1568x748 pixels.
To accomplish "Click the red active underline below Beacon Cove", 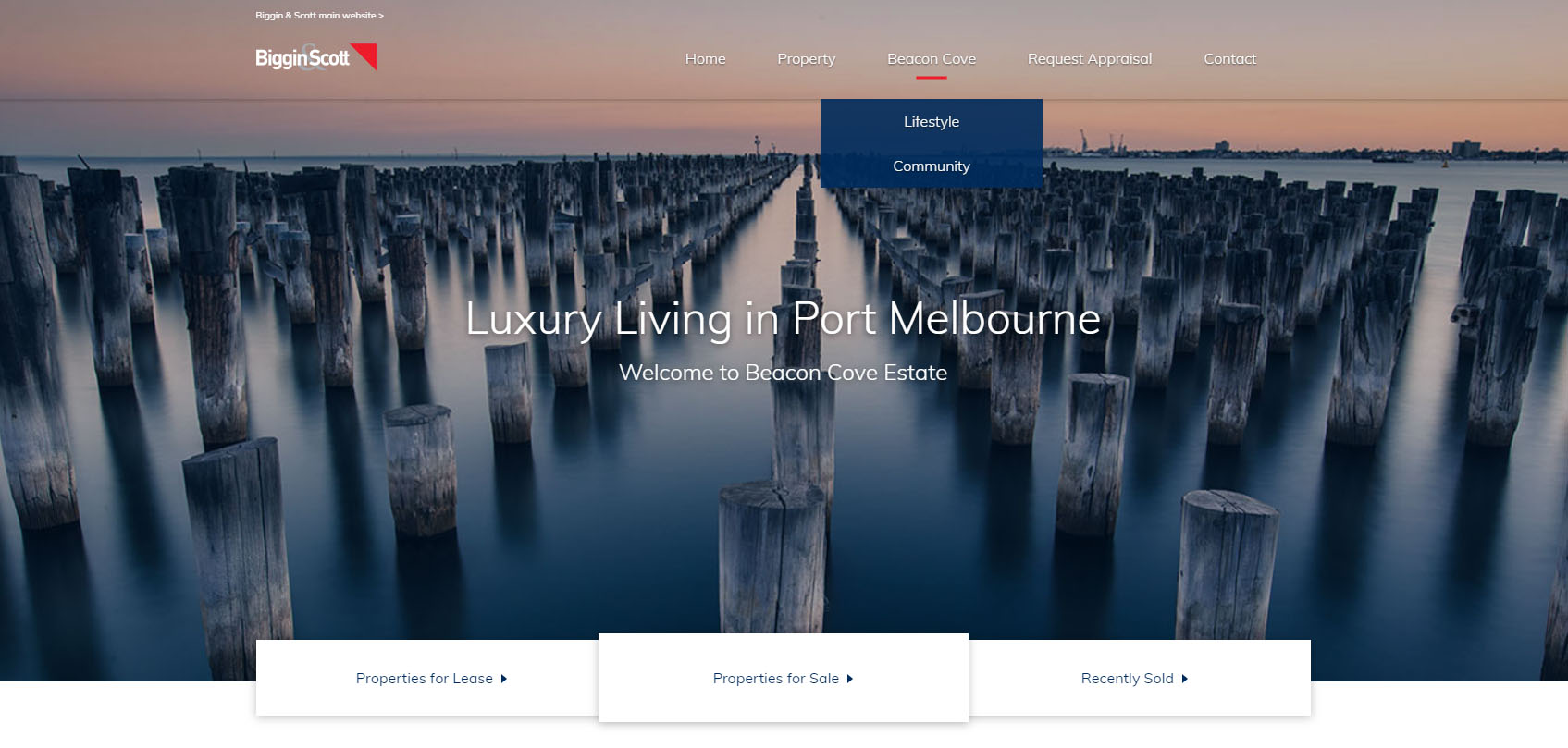I will click(932, 78).
